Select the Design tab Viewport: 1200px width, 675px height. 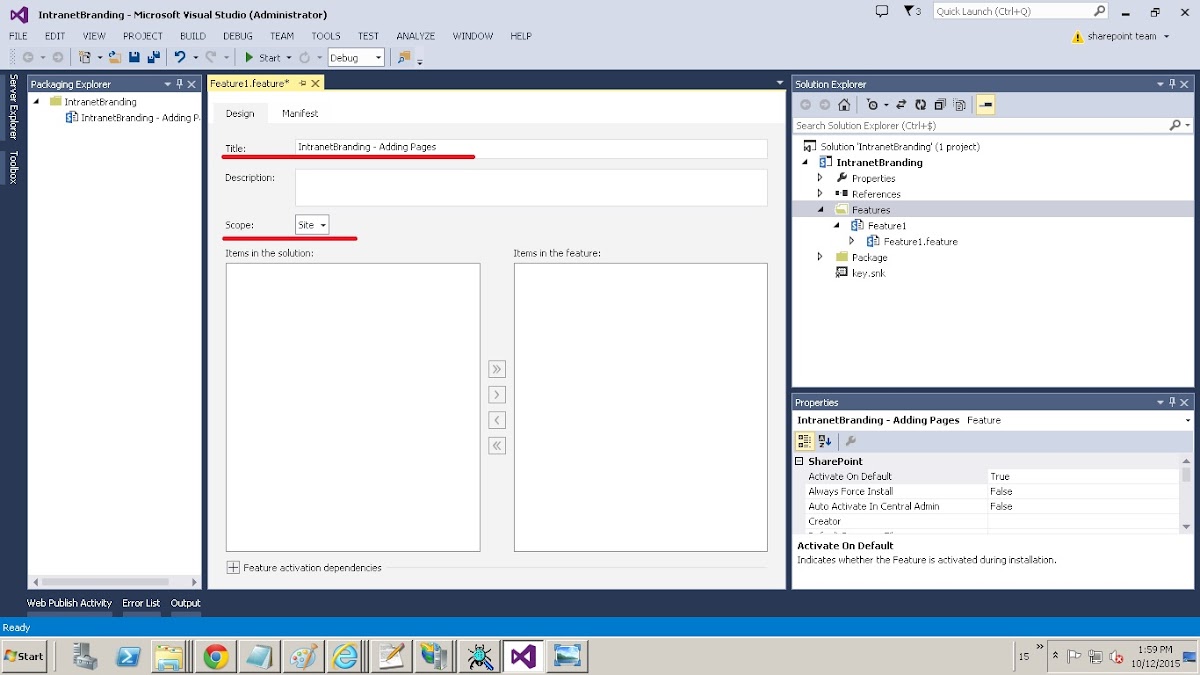coord(240,114)
